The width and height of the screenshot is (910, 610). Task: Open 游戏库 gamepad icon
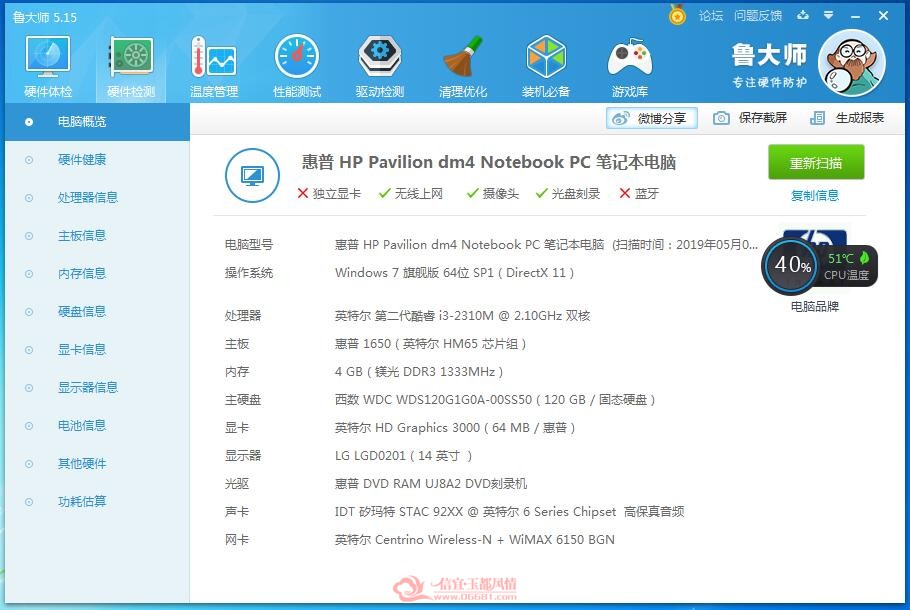coord(630,66)
